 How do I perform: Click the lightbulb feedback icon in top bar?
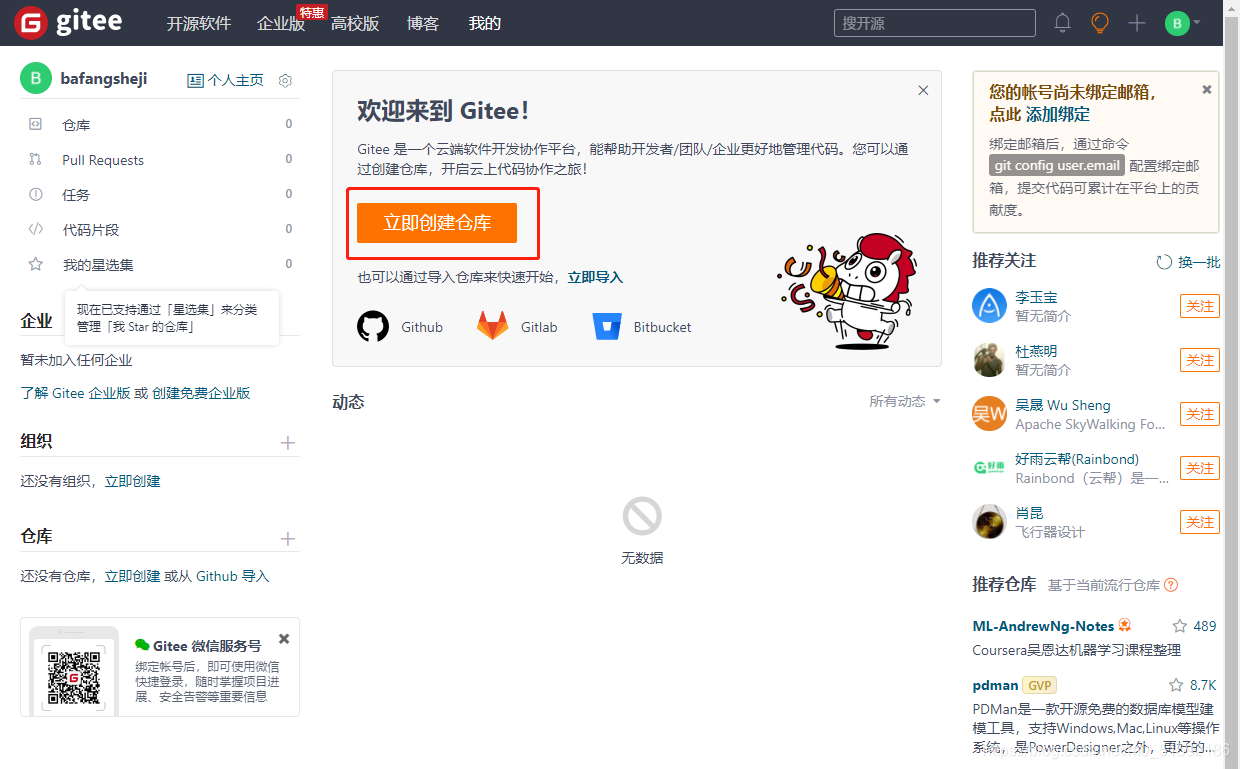pyautogui.click(x=1099, y=22)
